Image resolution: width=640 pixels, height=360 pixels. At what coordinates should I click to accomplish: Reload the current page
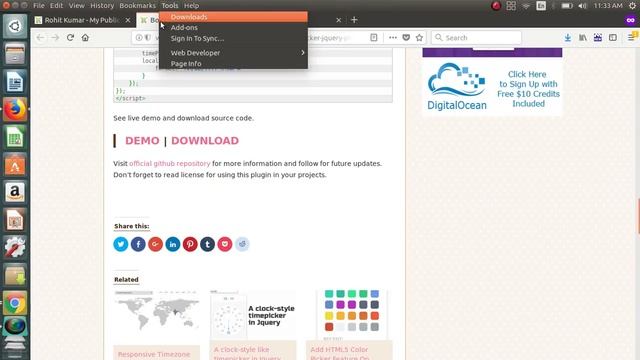click(70, 38)
